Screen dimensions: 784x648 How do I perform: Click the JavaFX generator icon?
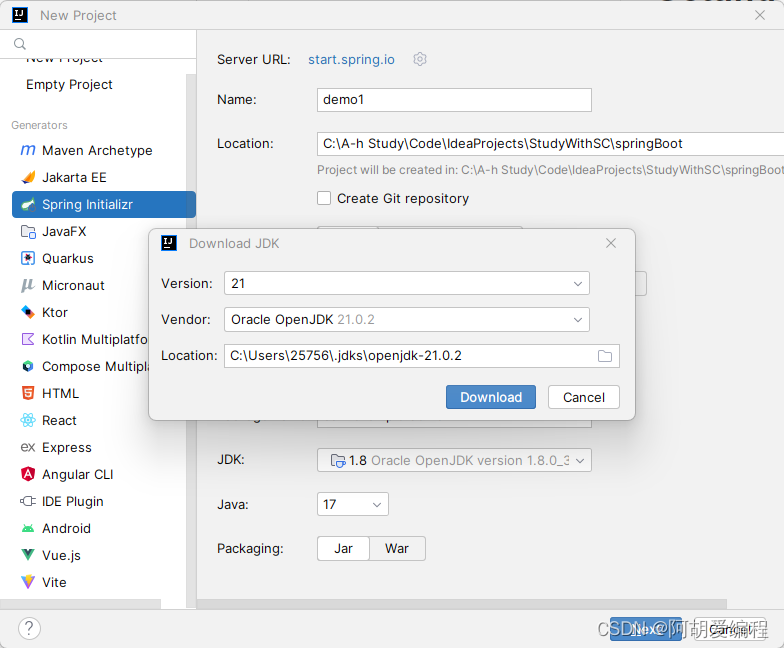click(x=28, y=232)
